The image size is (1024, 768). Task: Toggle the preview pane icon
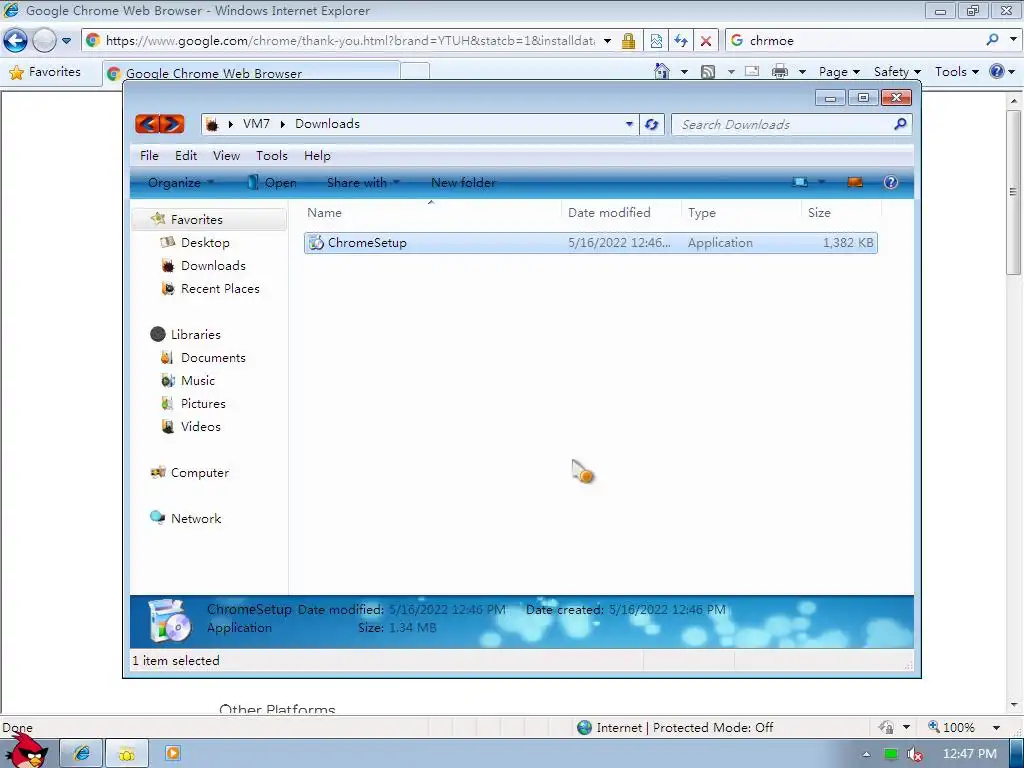click(855, 182)
